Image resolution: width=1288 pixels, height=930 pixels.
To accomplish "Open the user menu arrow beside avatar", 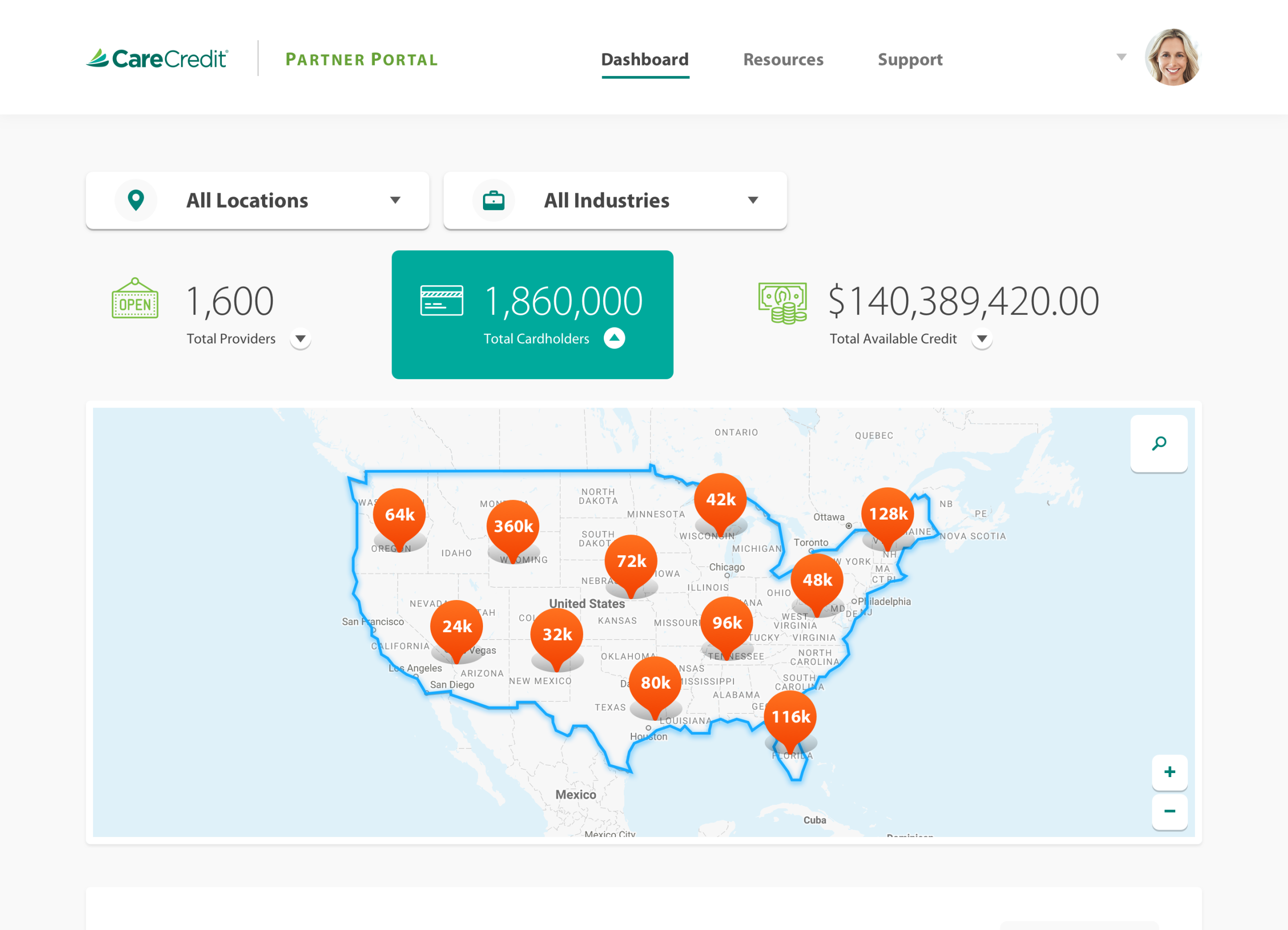I will tap(1121, 57).
